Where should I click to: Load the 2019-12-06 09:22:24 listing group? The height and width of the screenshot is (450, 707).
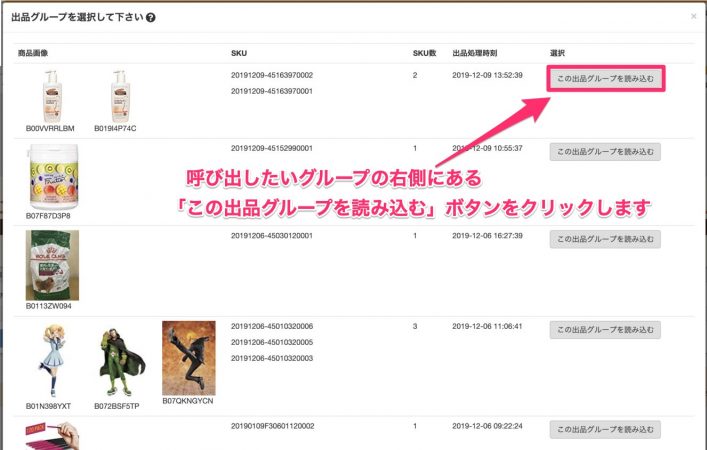pyautogui.click(x=605, y=429)
